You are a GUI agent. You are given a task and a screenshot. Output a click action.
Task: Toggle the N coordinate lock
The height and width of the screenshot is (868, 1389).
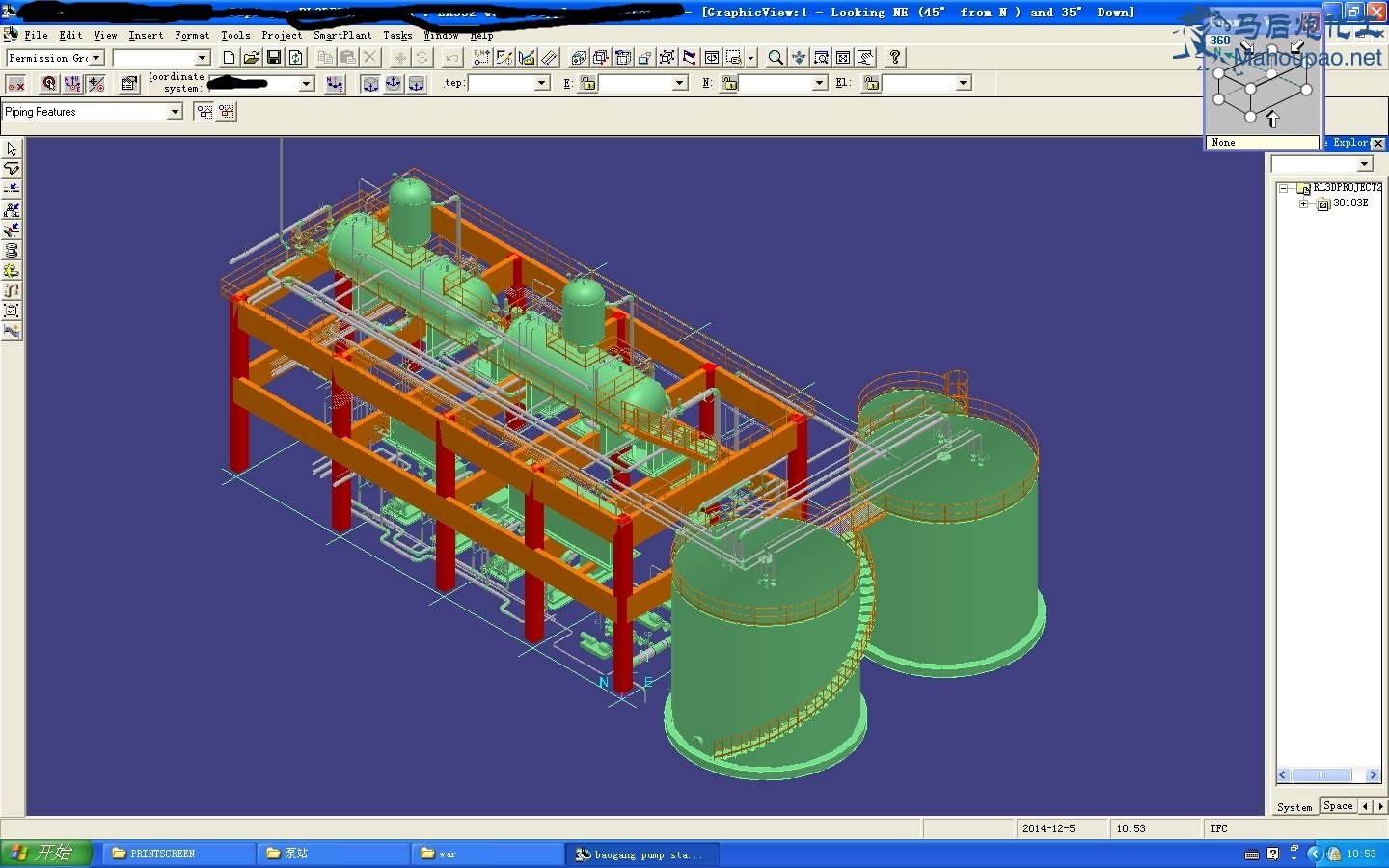click(729, 84)
